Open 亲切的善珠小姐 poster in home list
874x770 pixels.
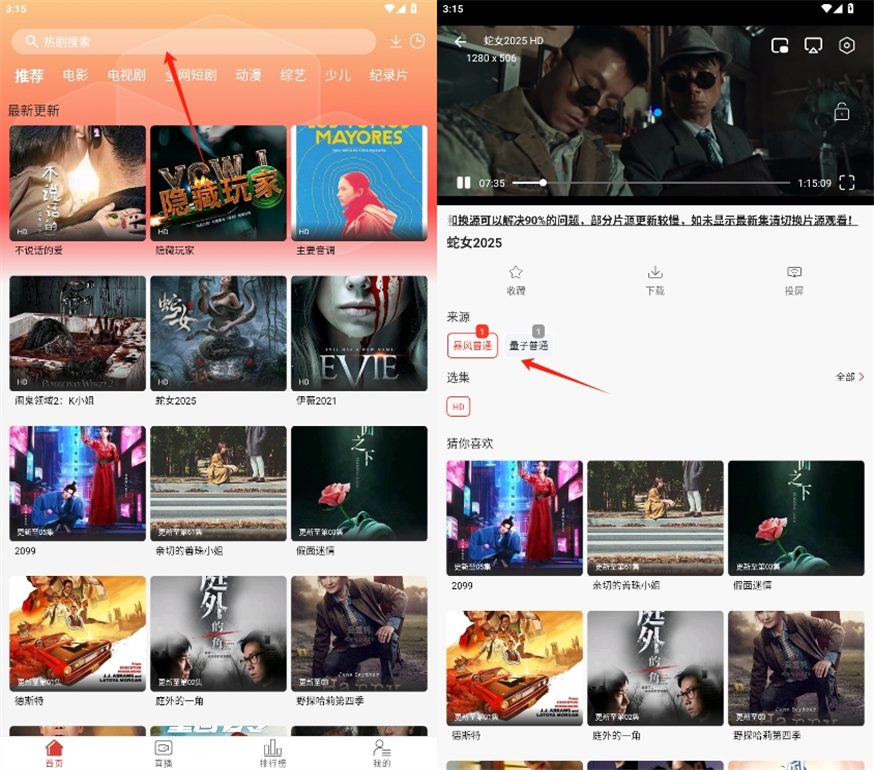(218, 483)
